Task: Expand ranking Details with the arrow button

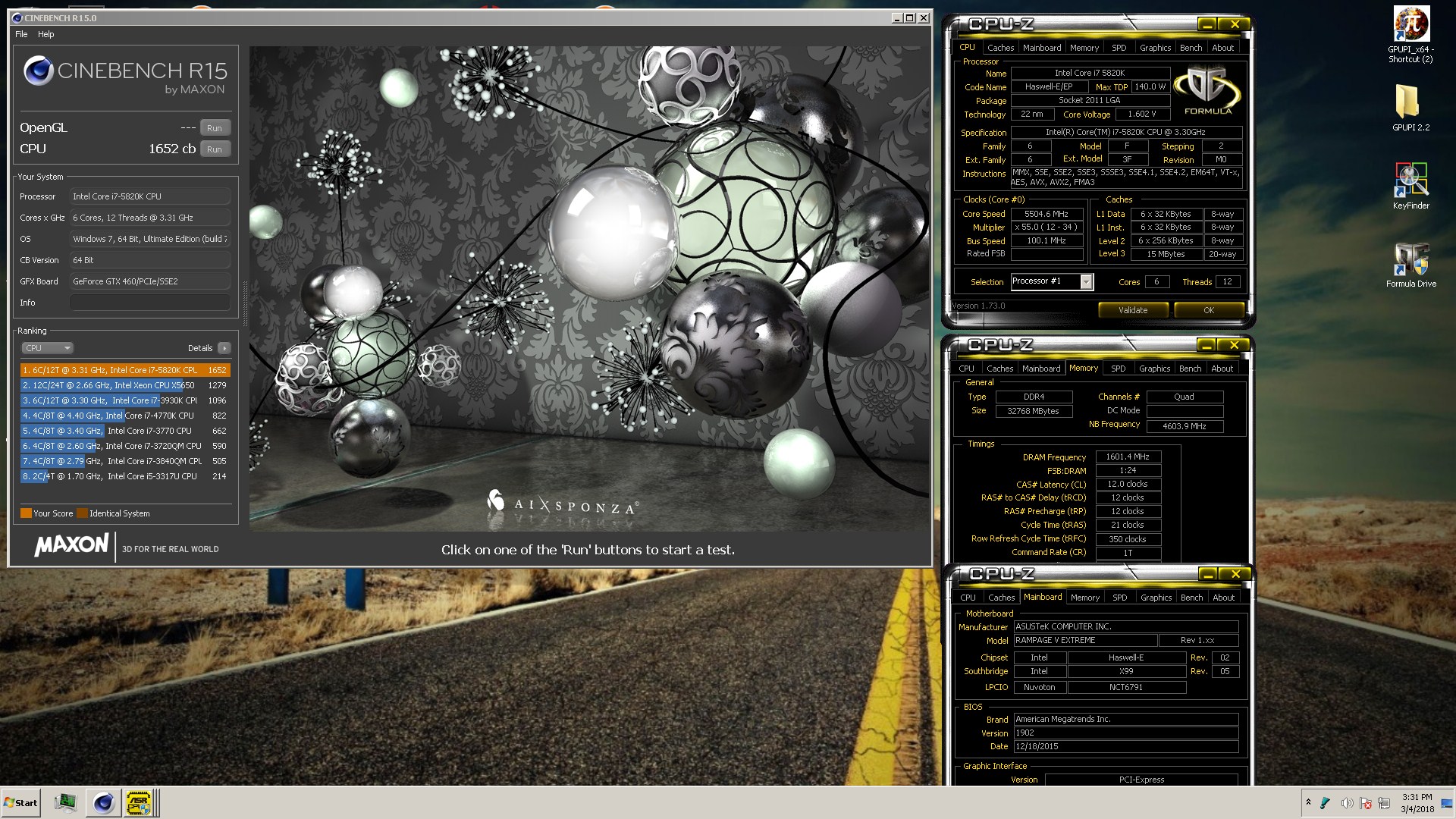Action: 224,348
